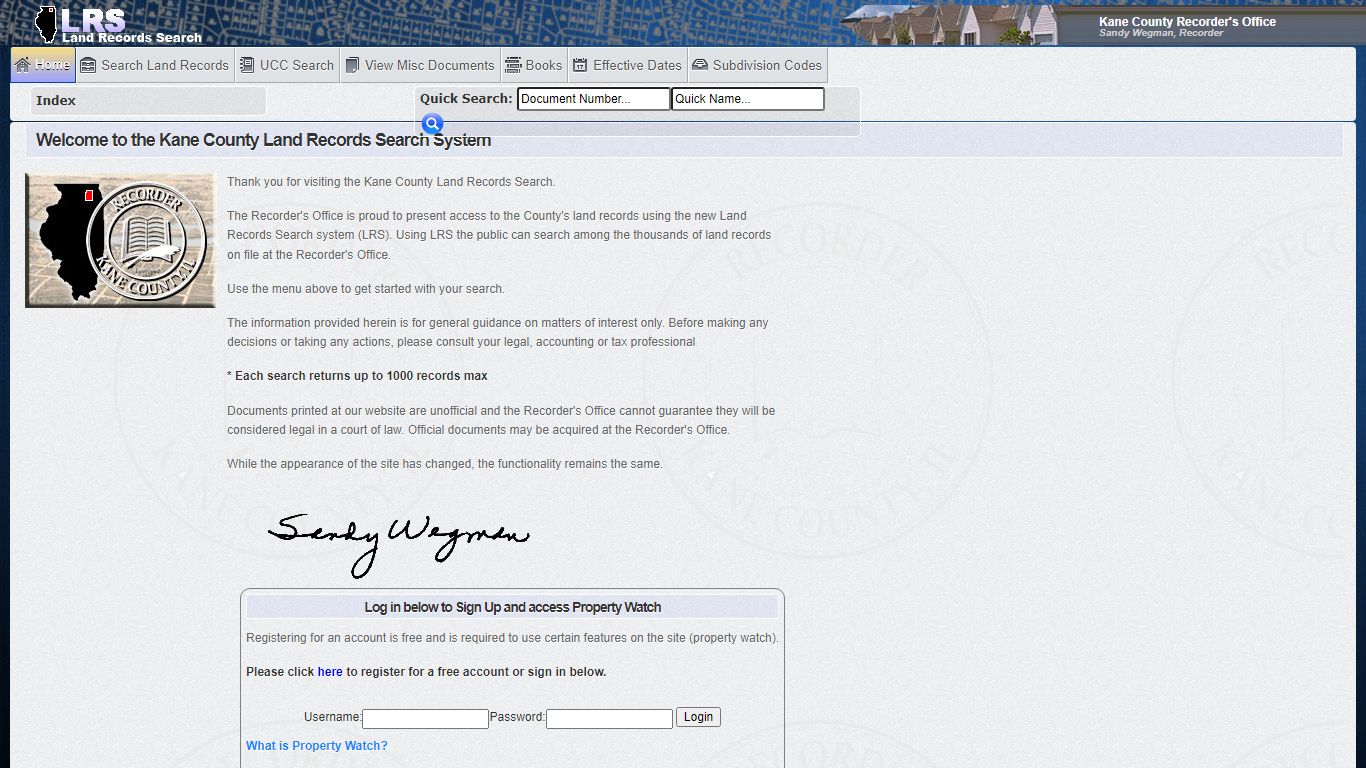Image resolution: width=1366 pixels, height=768 pixels.
Task: Follow the 'here' registration link
Action: [x=330, y=672]
